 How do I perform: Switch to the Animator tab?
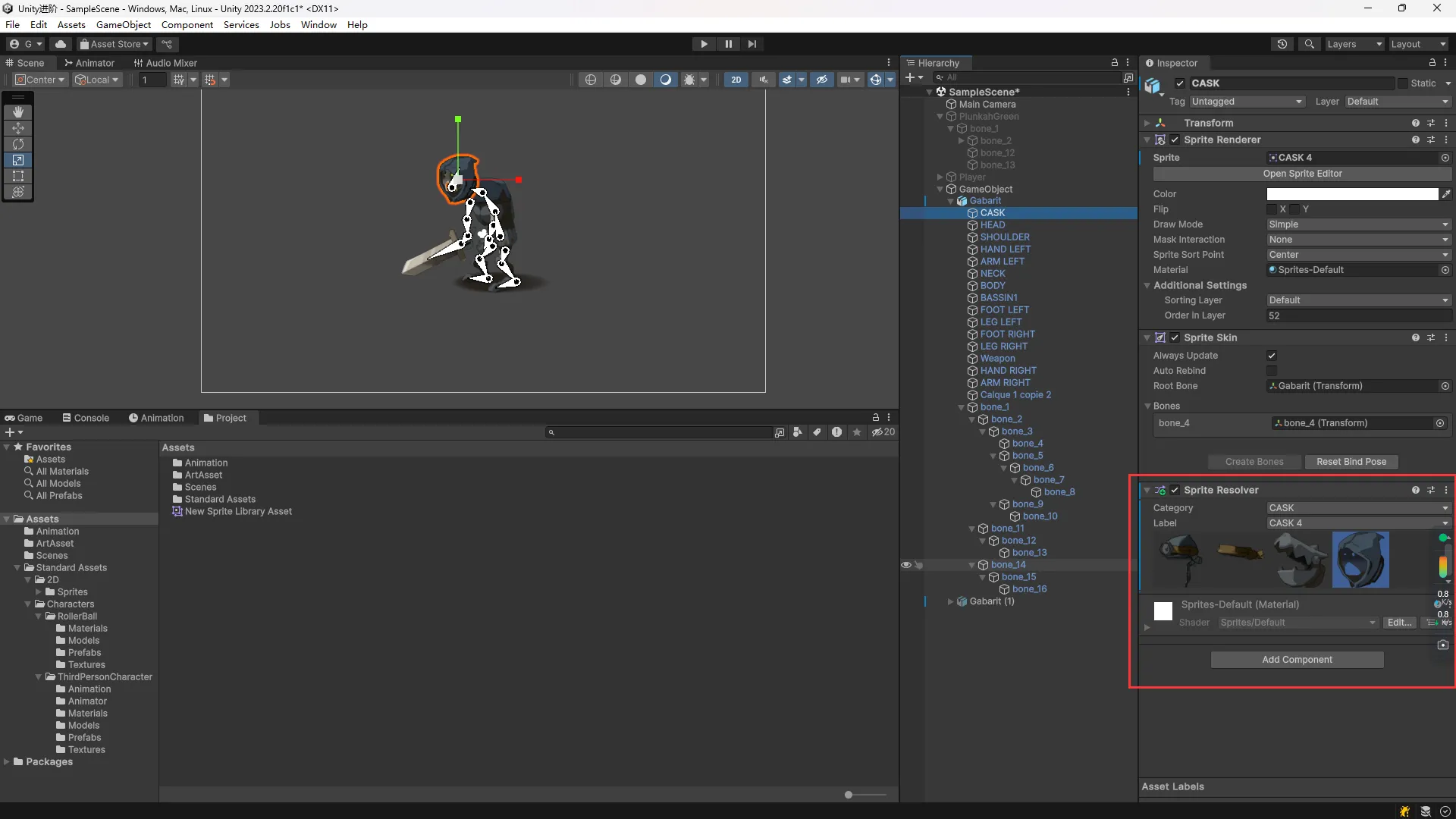point(89,63)
